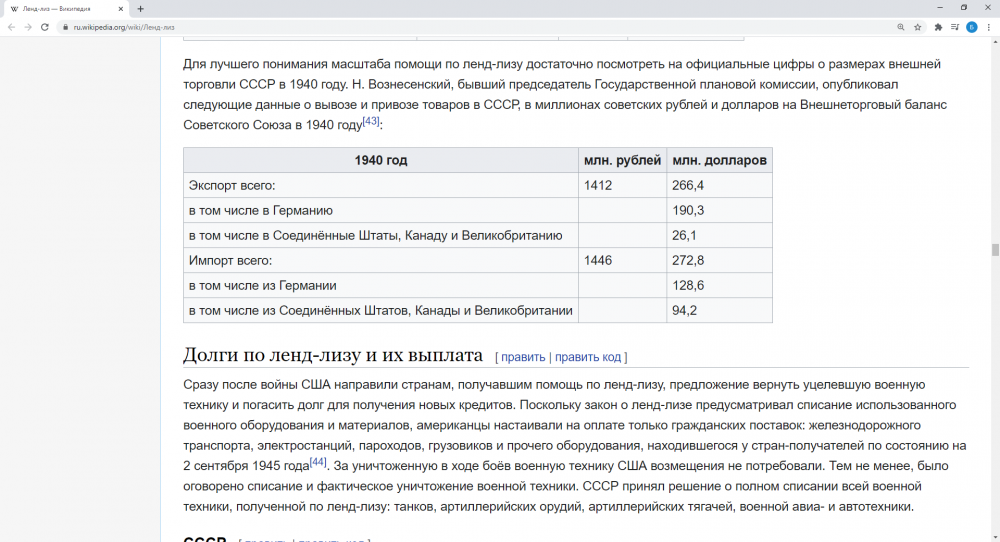Viewport: 1000px width, 542px height.
Task: Open footnote reference [44]
Action: coord(318,461)
